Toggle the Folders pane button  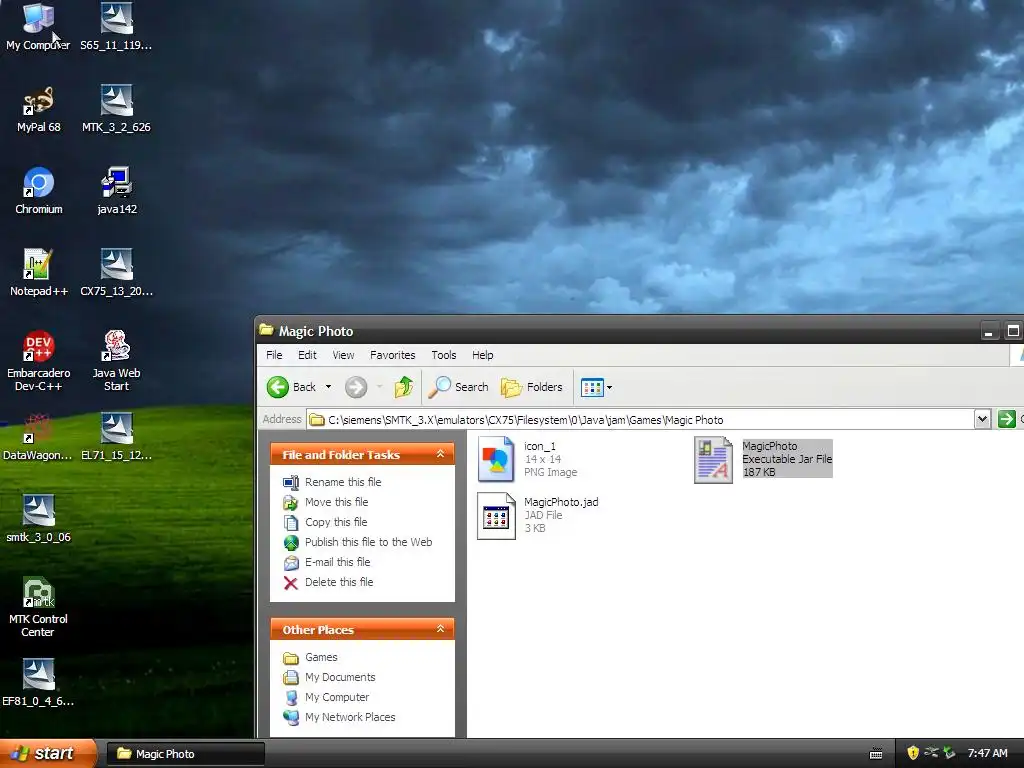click(x=532, y=387)
